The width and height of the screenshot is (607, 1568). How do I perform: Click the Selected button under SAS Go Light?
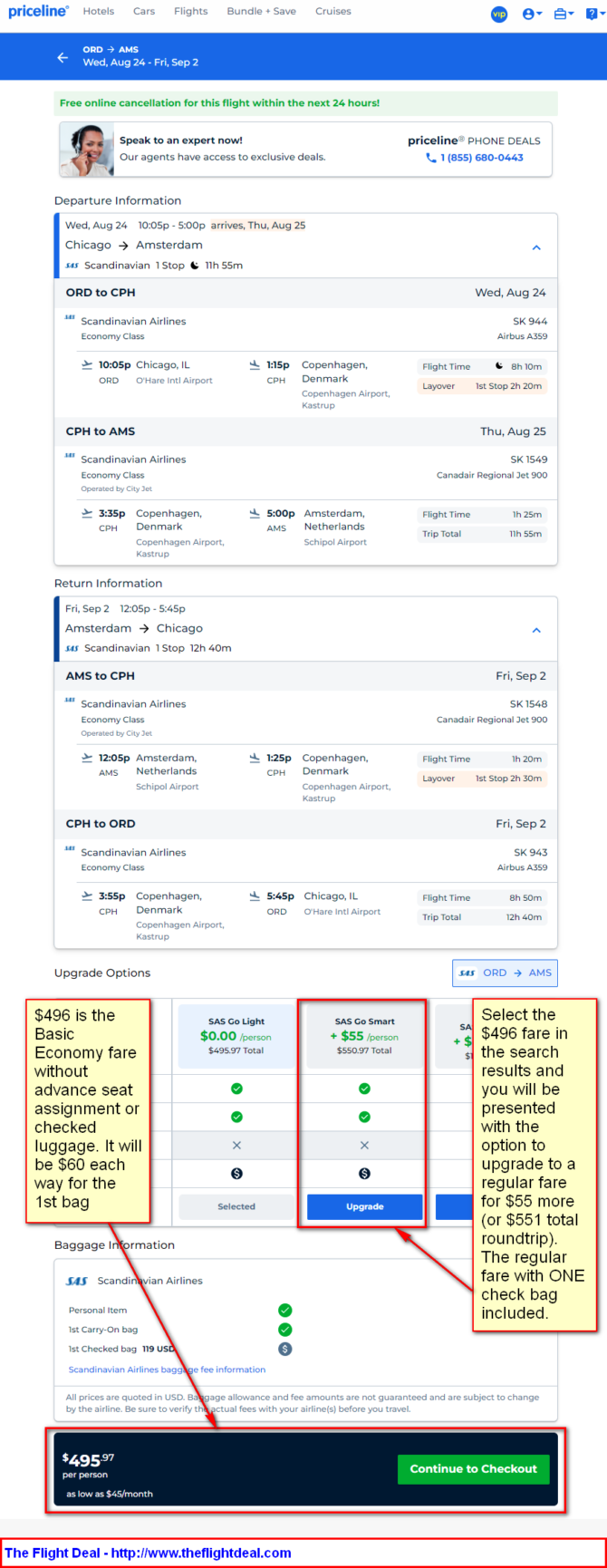tap(236, 1206)
